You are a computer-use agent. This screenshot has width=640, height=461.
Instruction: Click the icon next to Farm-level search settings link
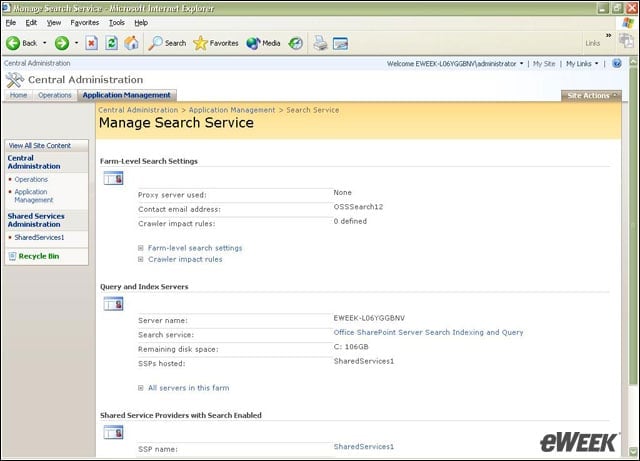pyautogui.click(x=140, y=248)
